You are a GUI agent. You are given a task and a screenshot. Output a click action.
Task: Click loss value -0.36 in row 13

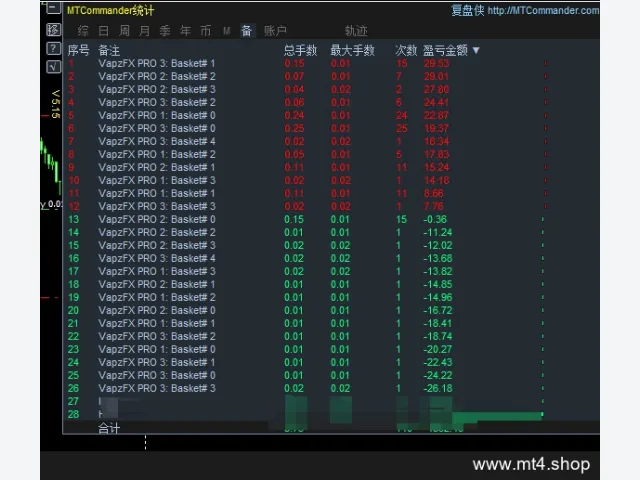pos(435,219)
